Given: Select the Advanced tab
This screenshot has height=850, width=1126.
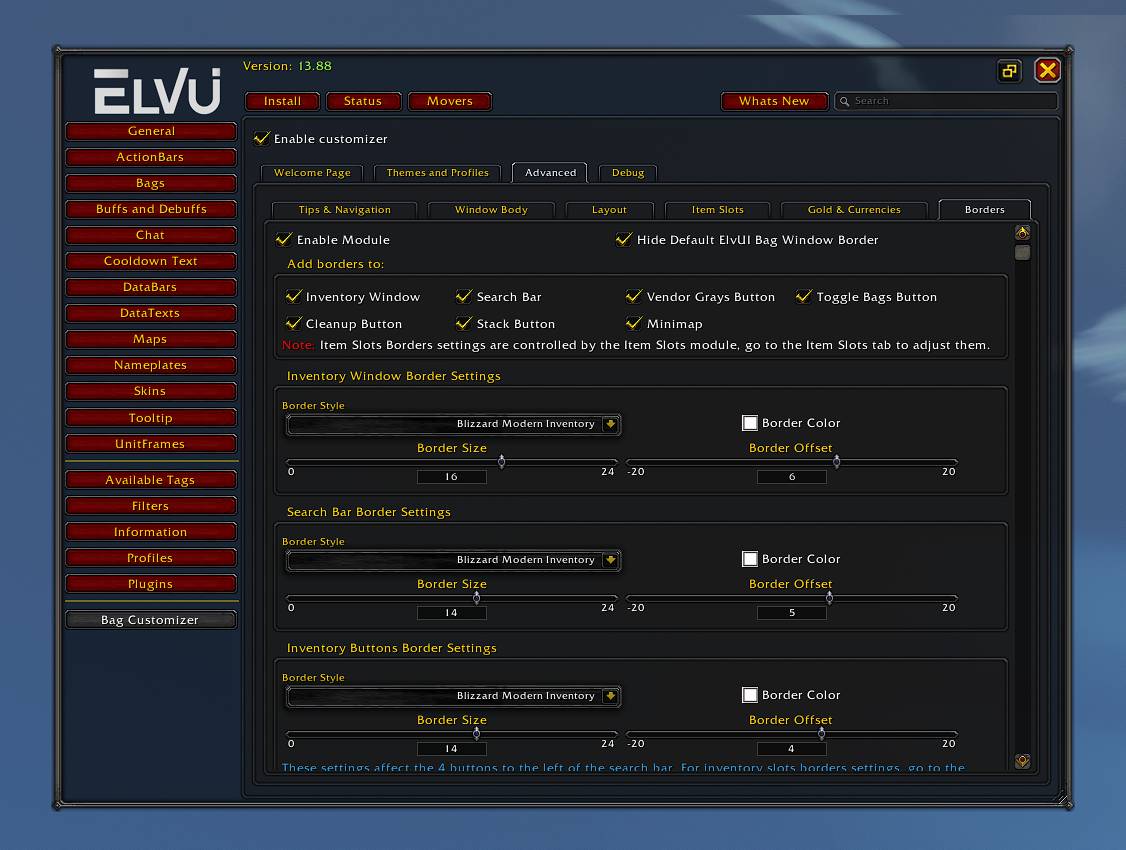Looking at the screenshot, I should pos(550,173).
